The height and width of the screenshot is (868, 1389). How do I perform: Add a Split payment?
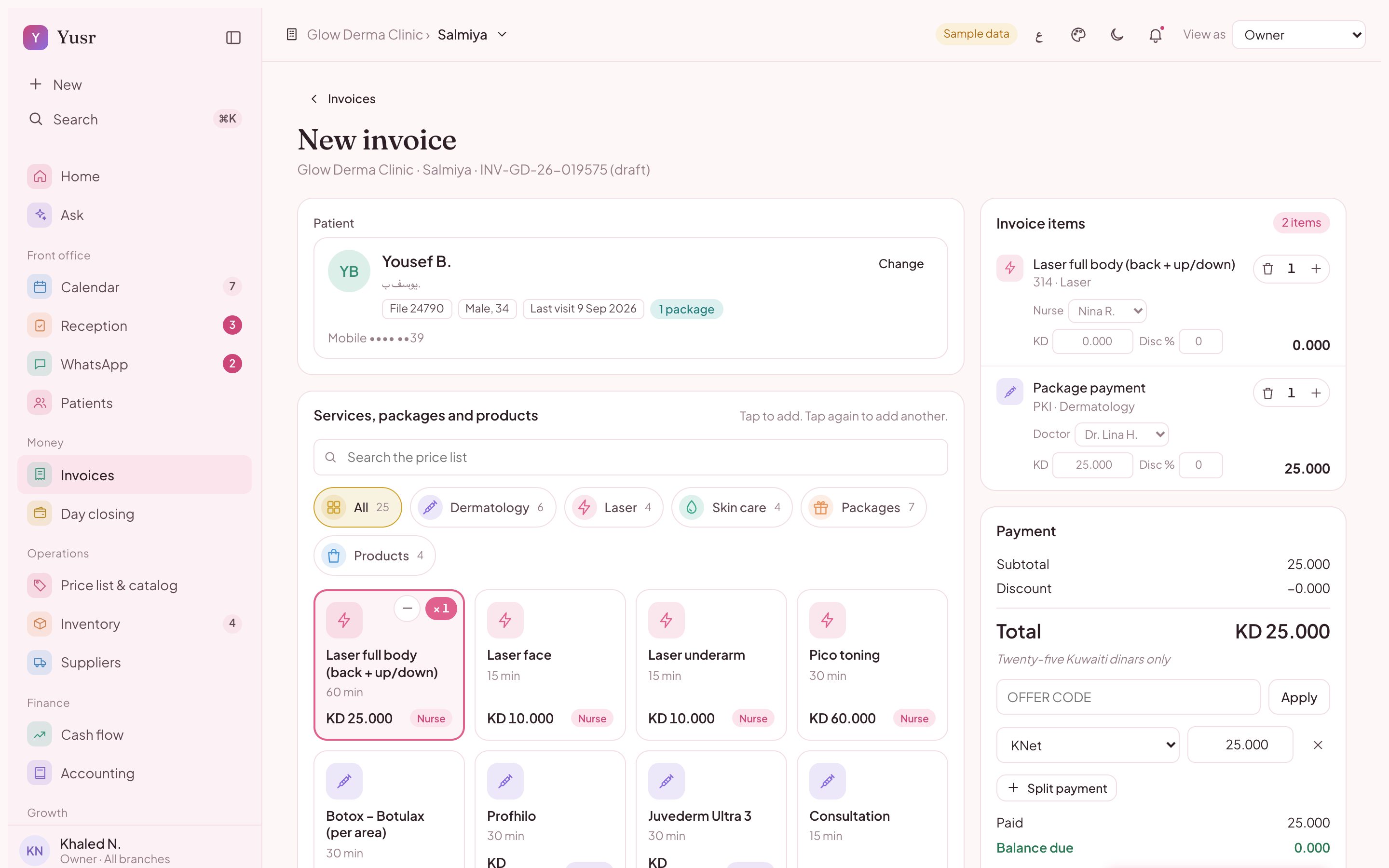click(1057, 788)
